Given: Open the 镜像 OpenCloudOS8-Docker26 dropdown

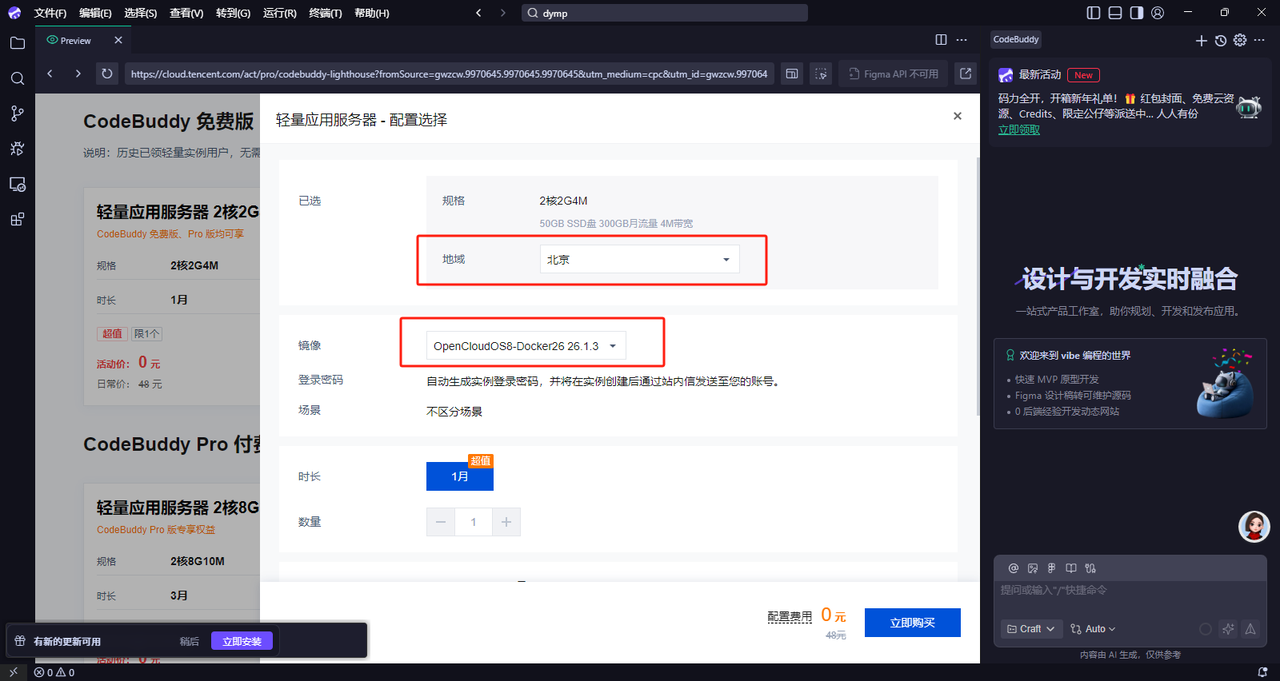Looking at the screenshot, I should [527, 346].
